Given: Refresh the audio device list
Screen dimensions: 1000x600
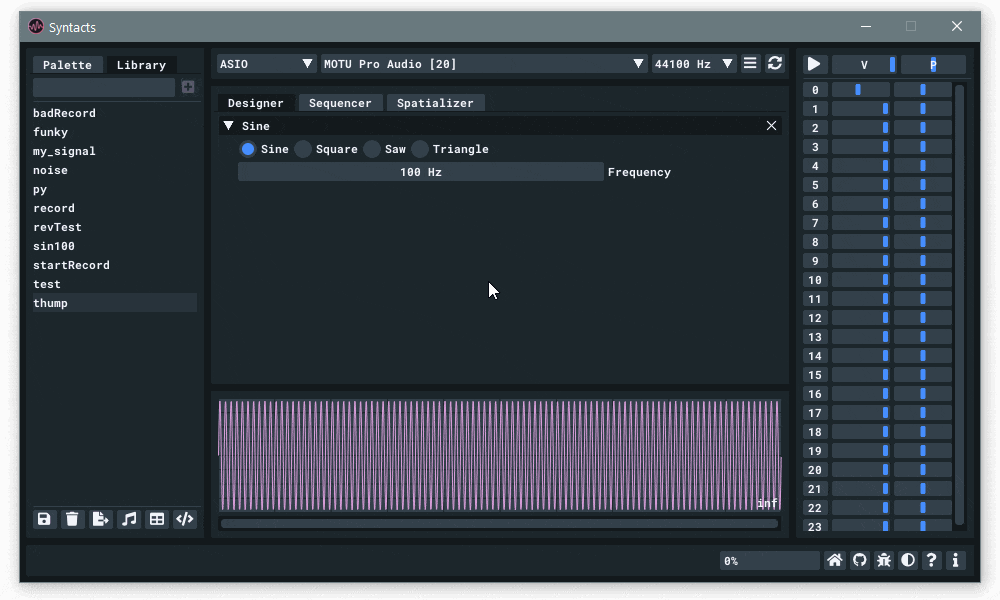Looking at the screenshot, I should 774,63.
